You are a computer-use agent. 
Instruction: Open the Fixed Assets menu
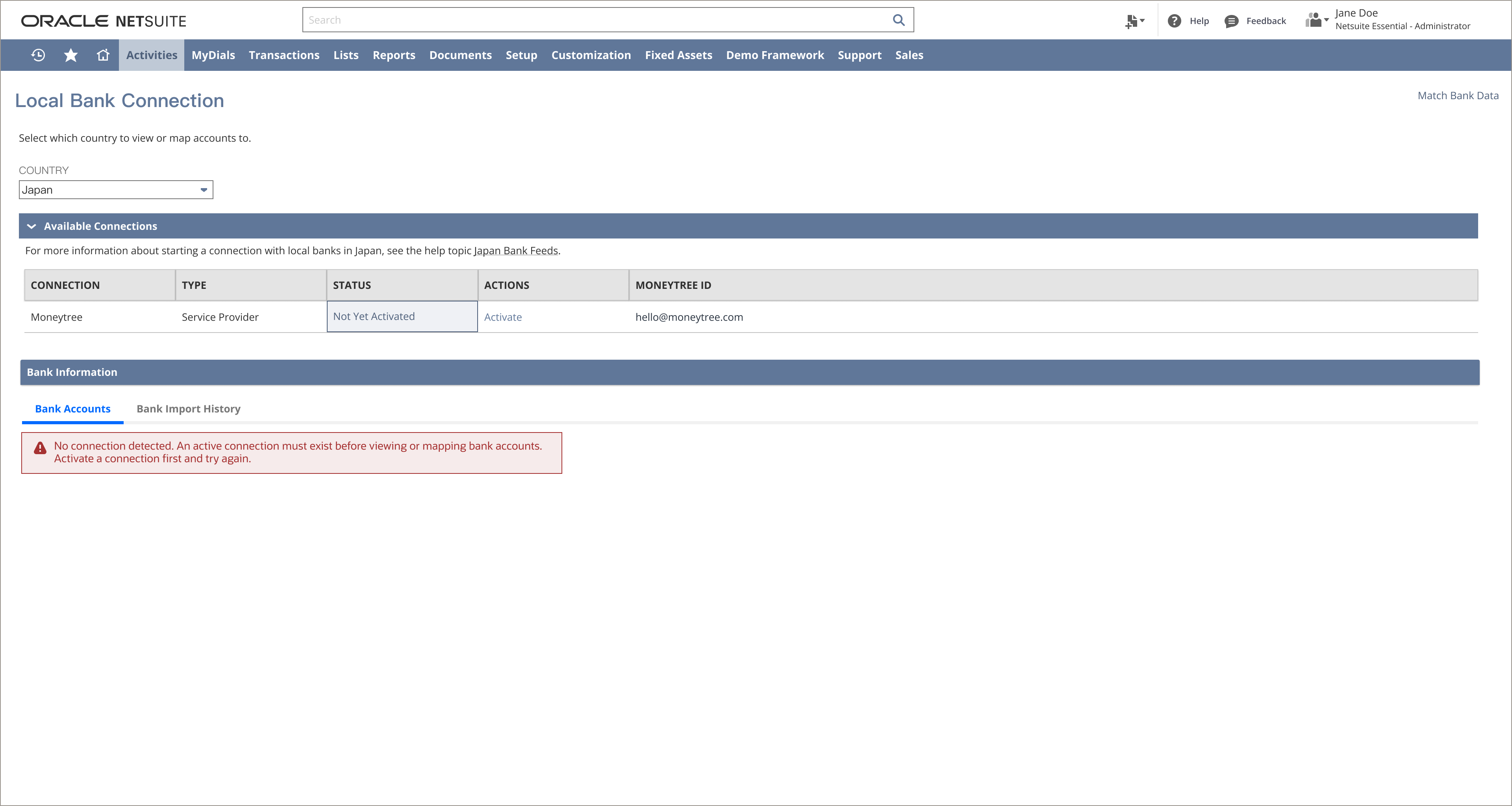(x=678, y=55)
